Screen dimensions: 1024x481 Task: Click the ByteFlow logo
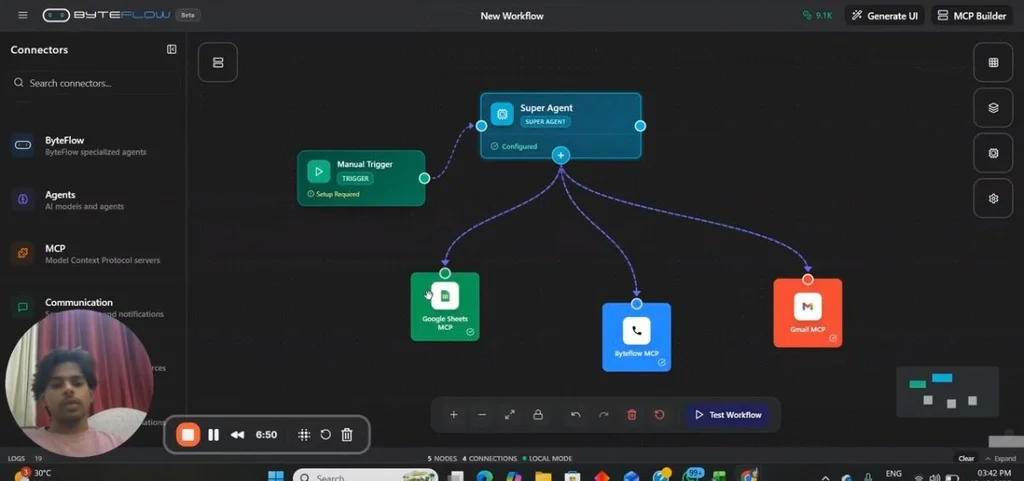(x=106, y=15)
